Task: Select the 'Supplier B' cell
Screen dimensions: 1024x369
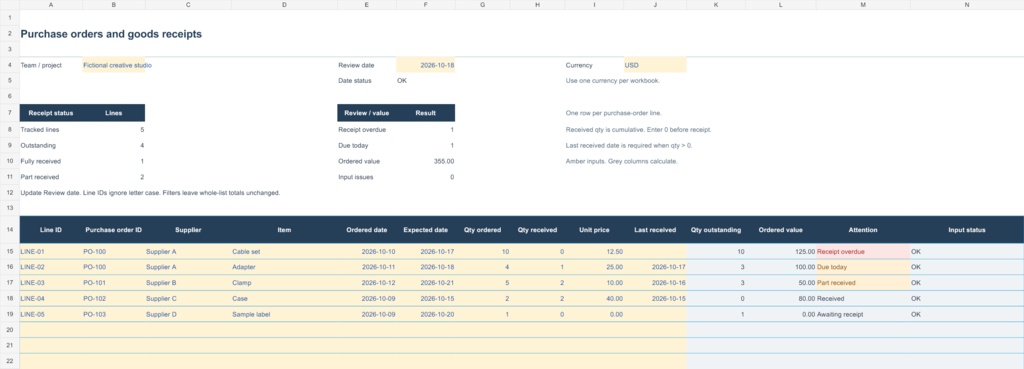Action: click(189, 283)
